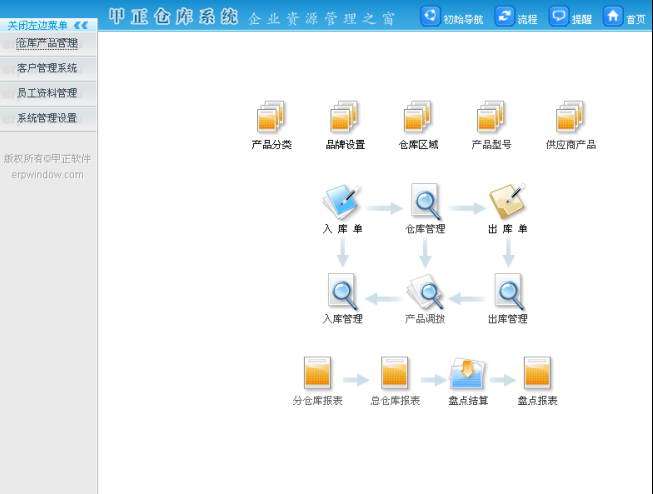
Task: Click the 品牌设置 icon
Action: click(x=345, y=117)
